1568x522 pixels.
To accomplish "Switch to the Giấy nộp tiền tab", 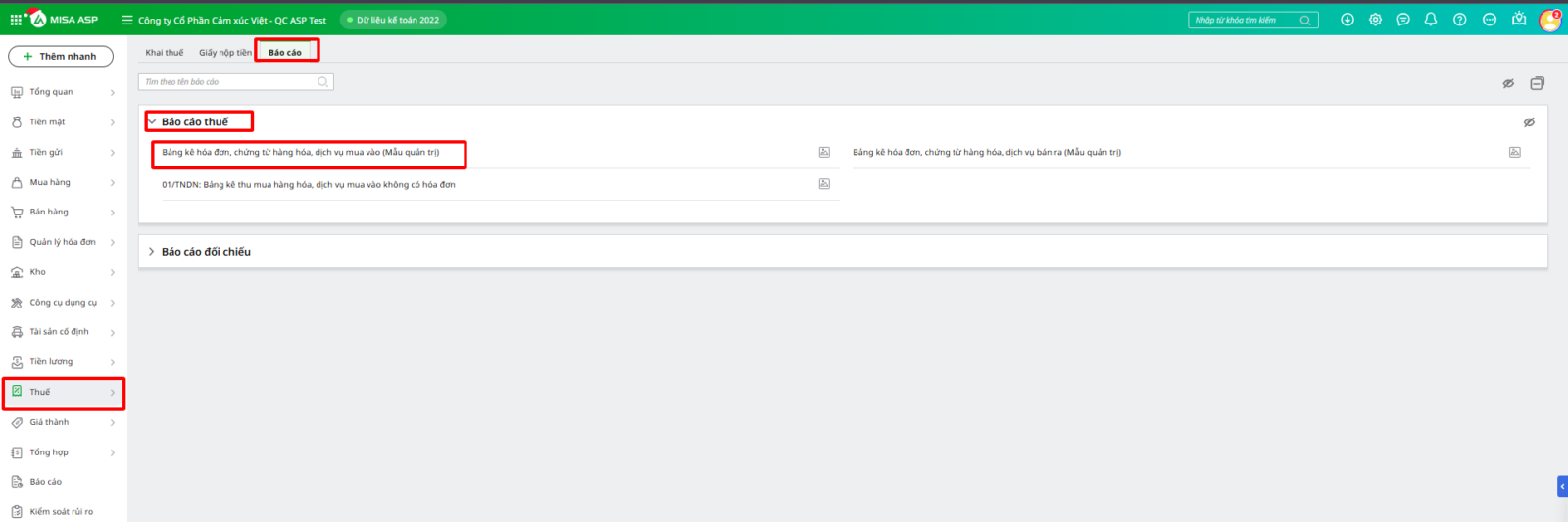I will click(x=224, y=53).
